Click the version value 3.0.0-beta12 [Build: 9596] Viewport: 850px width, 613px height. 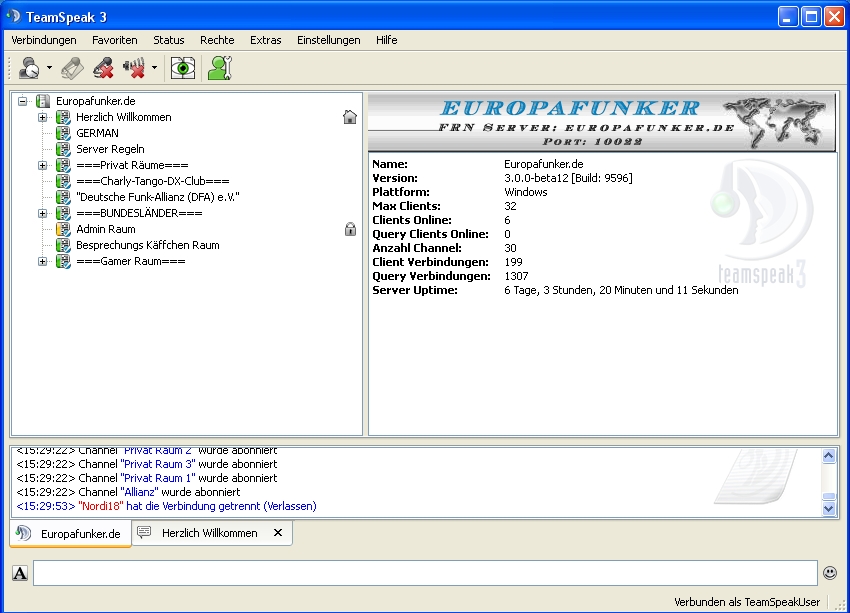tap(568, 178)
